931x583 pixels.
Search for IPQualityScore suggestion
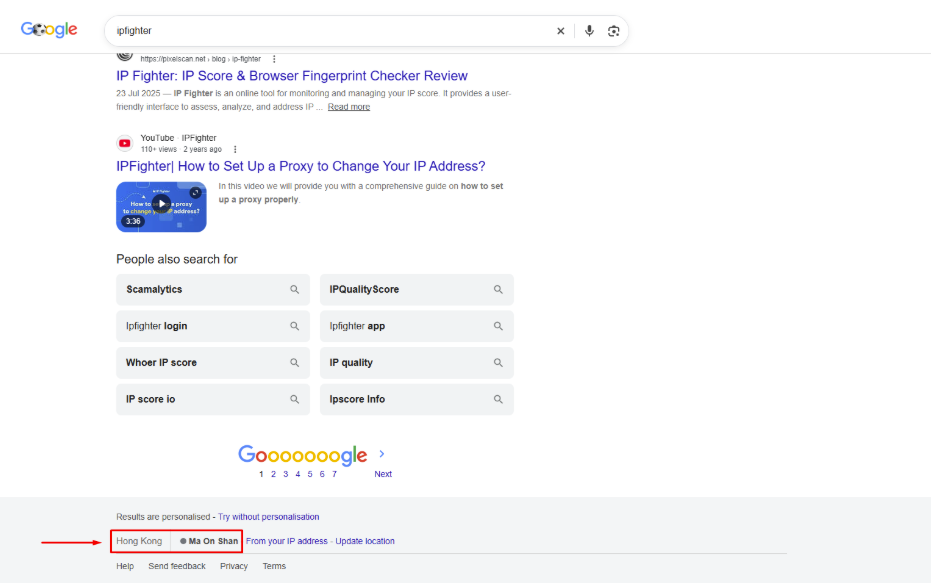pyautogui.click(x=417, y=290)
